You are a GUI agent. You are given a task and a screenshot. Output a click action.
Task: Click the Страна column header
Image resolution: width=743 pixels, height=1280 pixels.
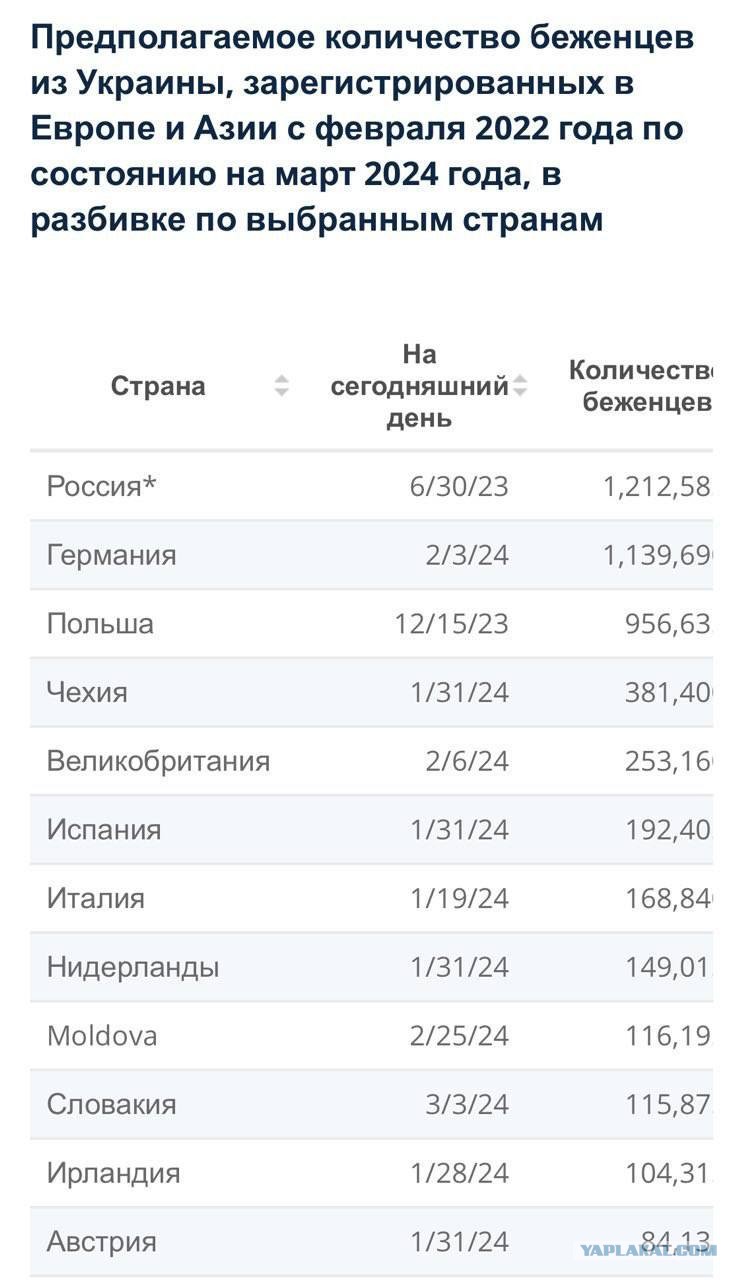click(x=158, y=386)
